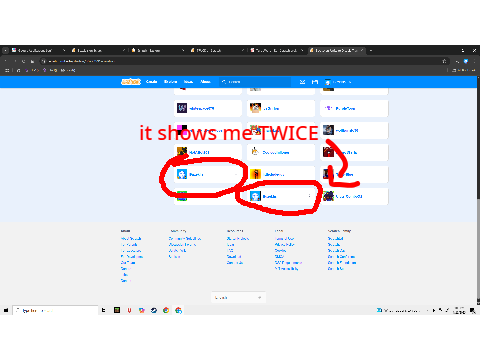Open follower with dark purple avatar
The width and height of the screenshot is (480, 360).
point(208,108)
